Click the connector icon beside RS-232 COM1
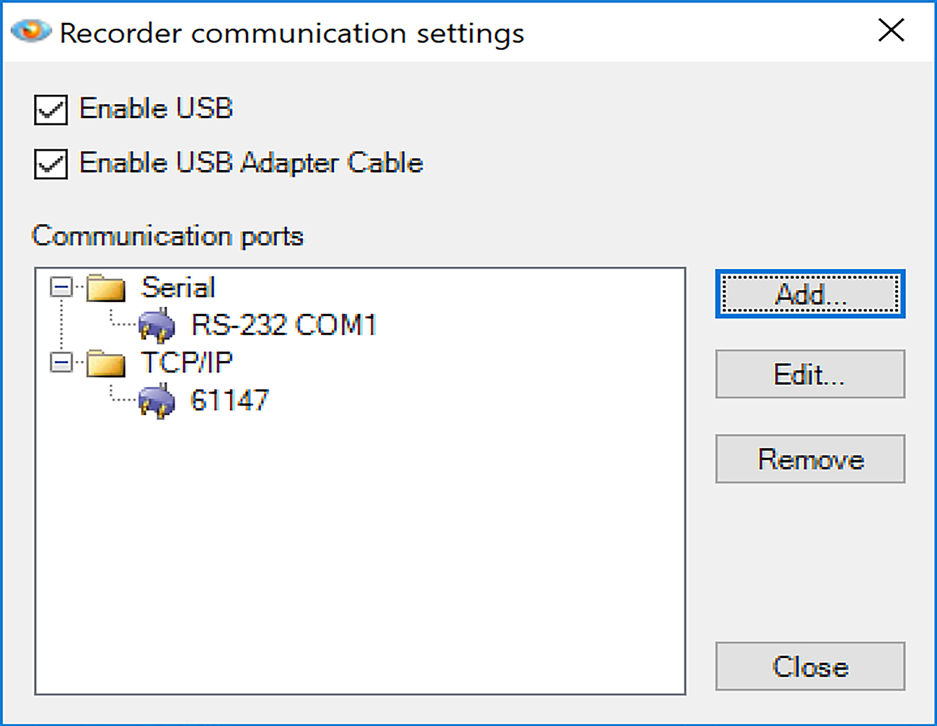937x726 pixels. tap(155, 325)
